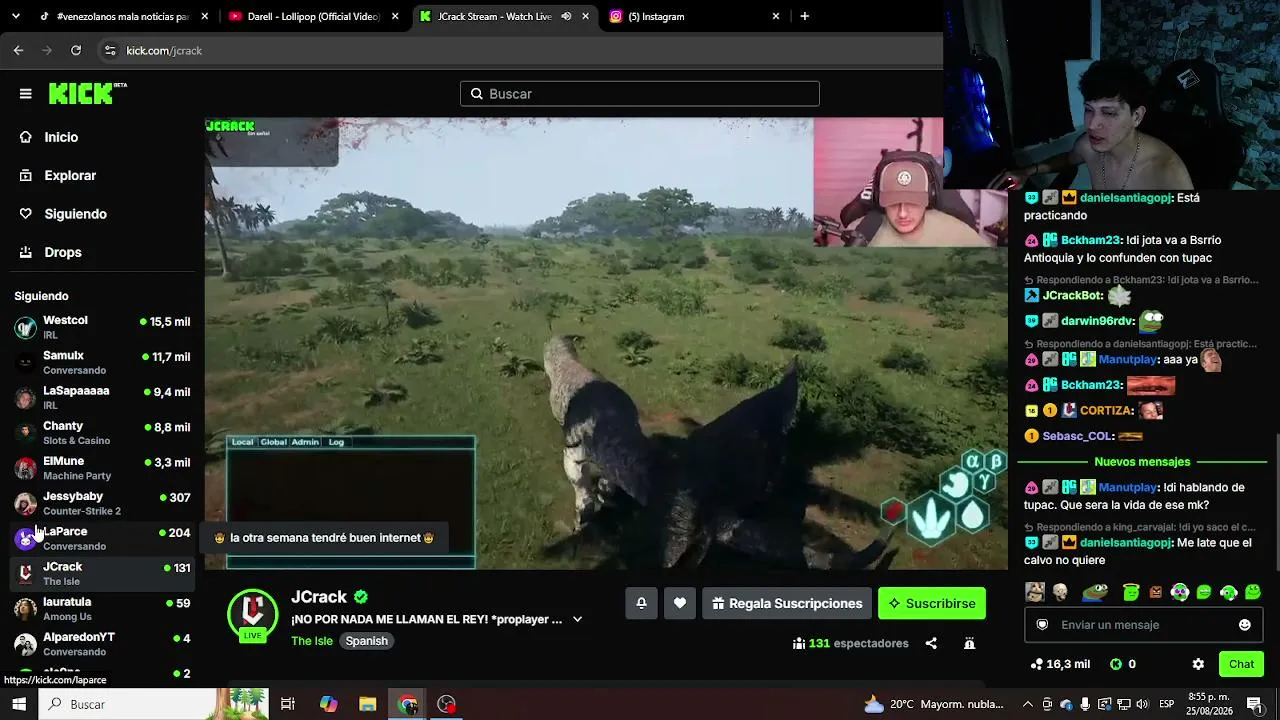1280x720 pixels.
Task: Open the emoji picker in chat input
Action: [1245, 625]
